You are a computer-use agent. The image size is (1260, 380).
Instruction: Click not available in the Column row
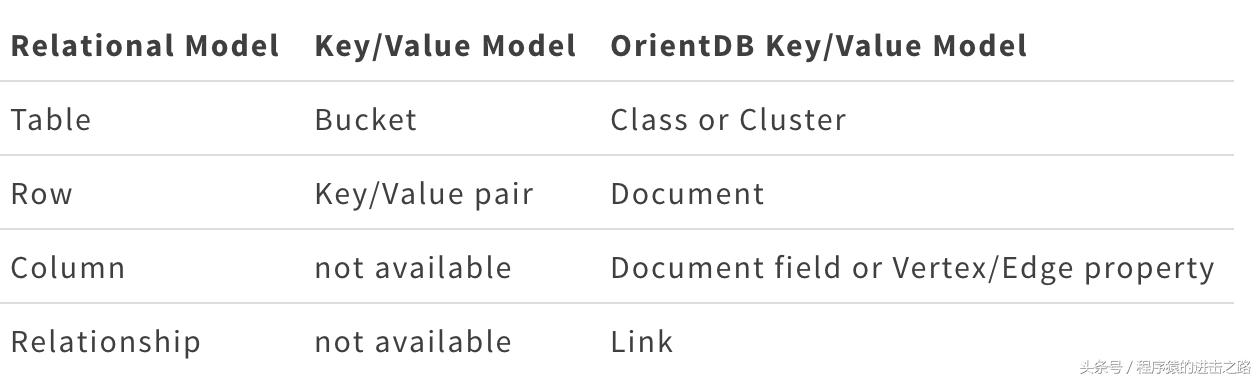pos(413,268)
